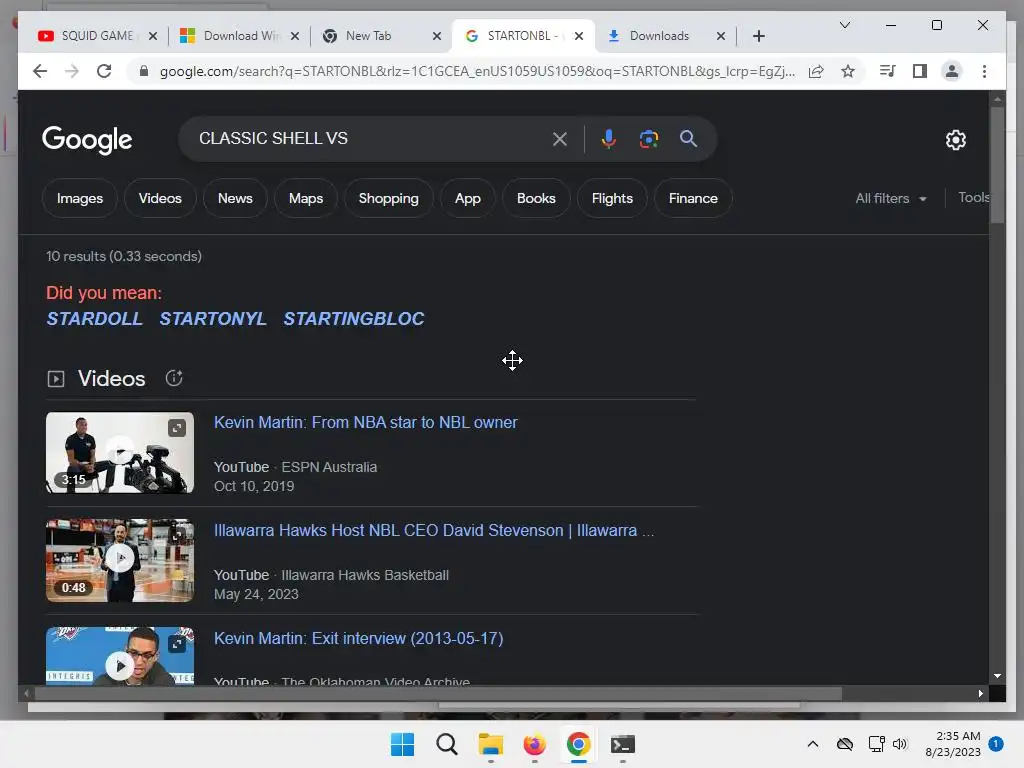
Task: Open the volume control in the tray
Action: [x=900, y=744]
